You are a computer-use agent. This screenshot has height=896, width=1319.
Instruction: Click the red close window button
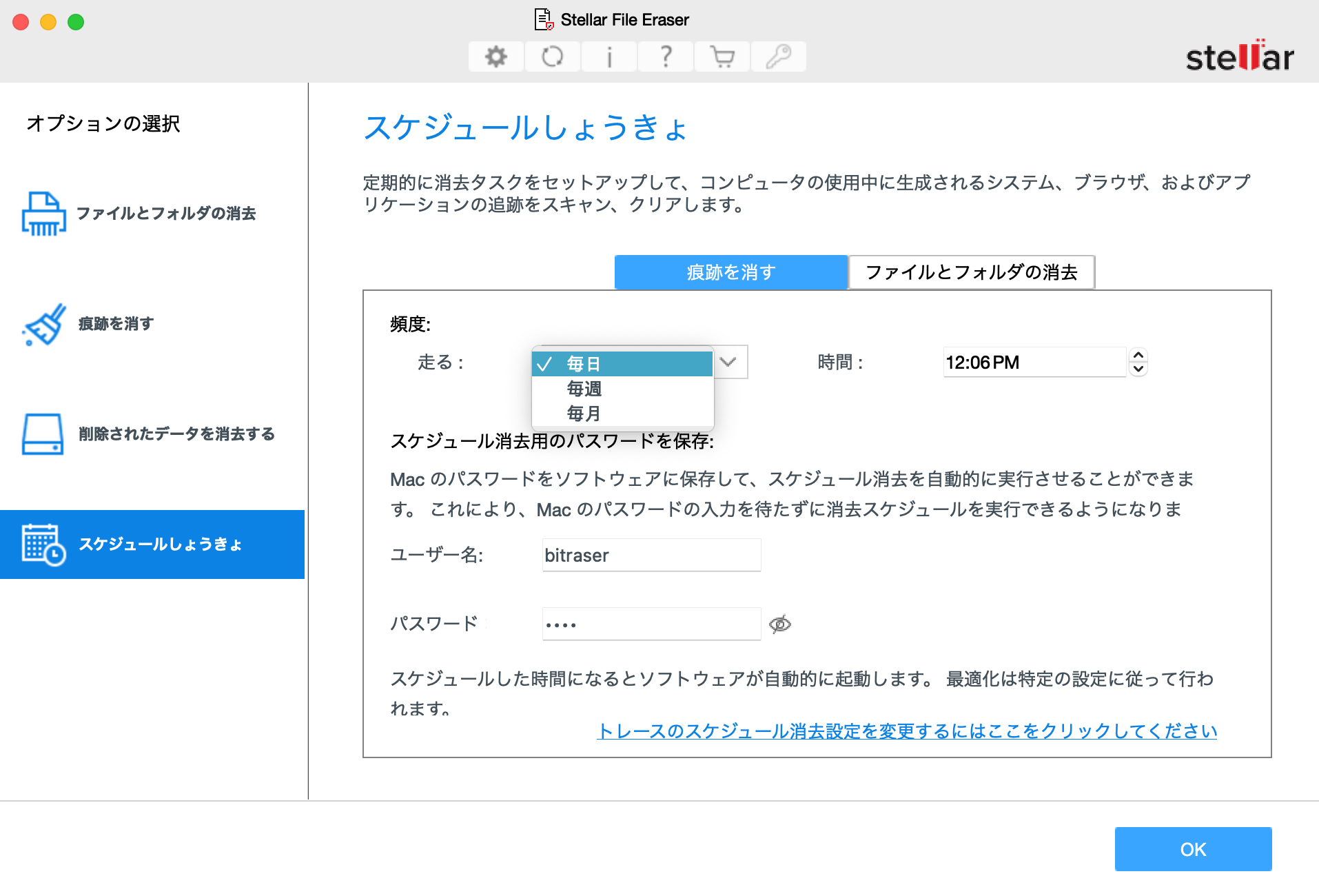[21, 22]
